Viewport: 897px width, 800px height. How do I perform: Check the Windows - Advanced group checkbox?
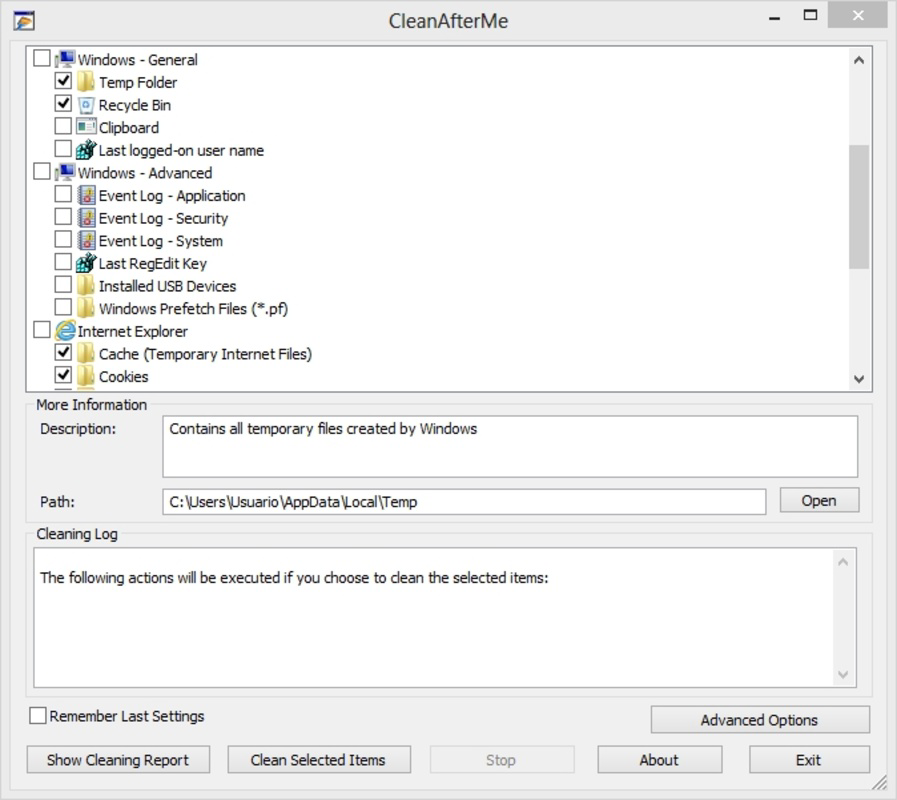pos(42,171)
